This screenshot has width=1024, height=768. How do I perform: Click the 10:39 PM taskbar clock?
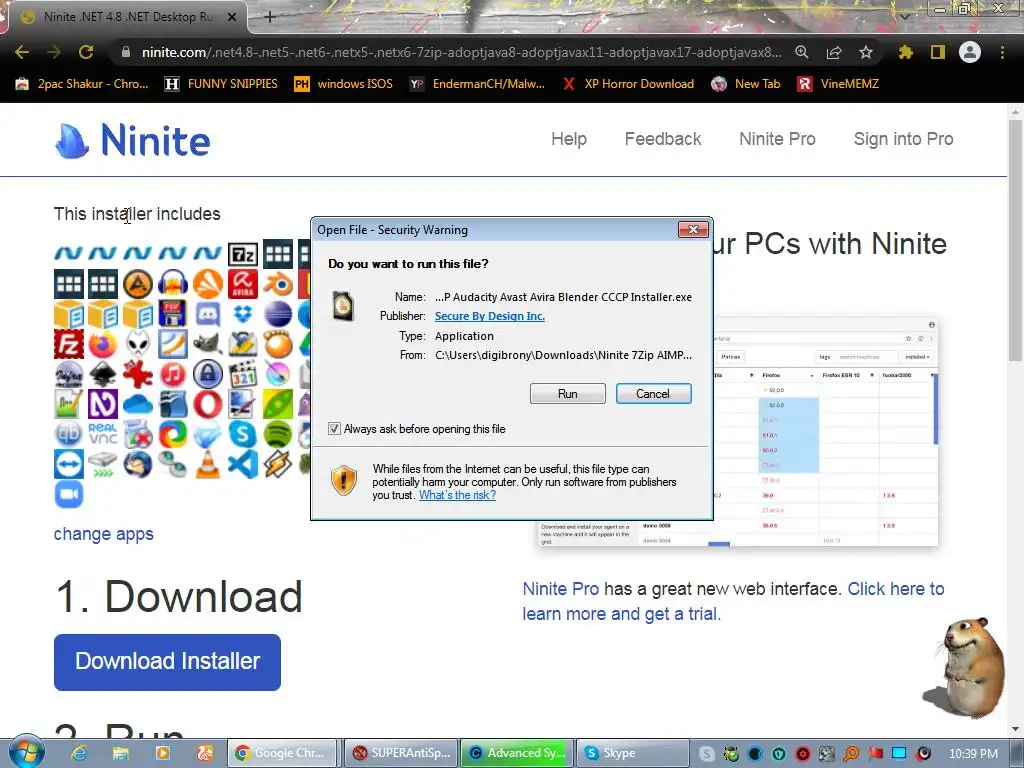point(973,754)
